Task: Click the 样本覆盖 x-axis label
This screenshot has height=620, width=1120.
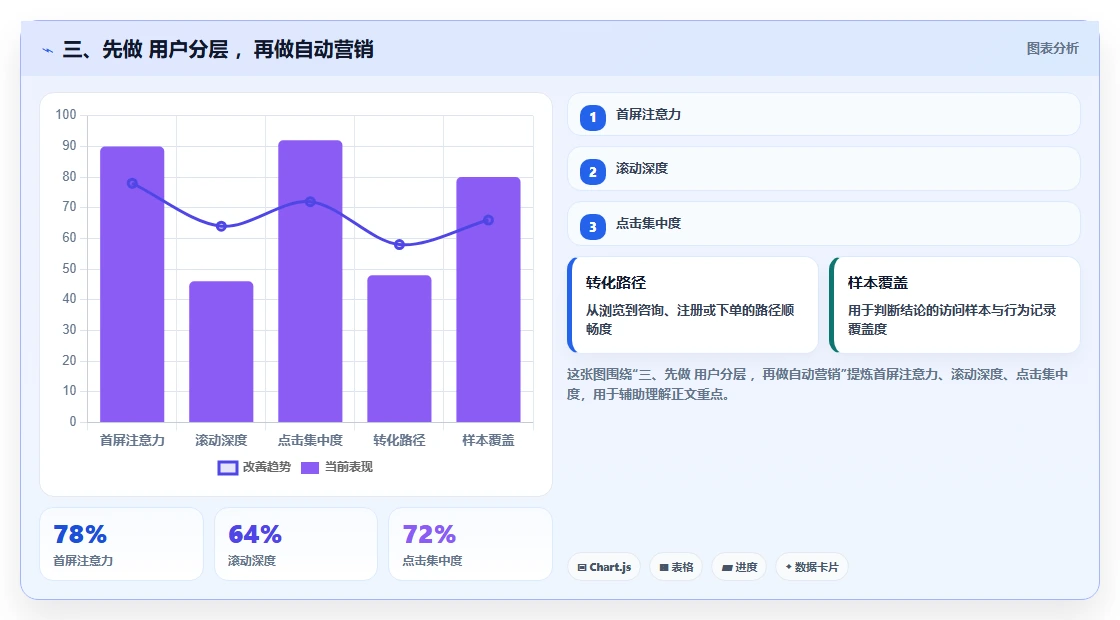Action: [489, 441]
